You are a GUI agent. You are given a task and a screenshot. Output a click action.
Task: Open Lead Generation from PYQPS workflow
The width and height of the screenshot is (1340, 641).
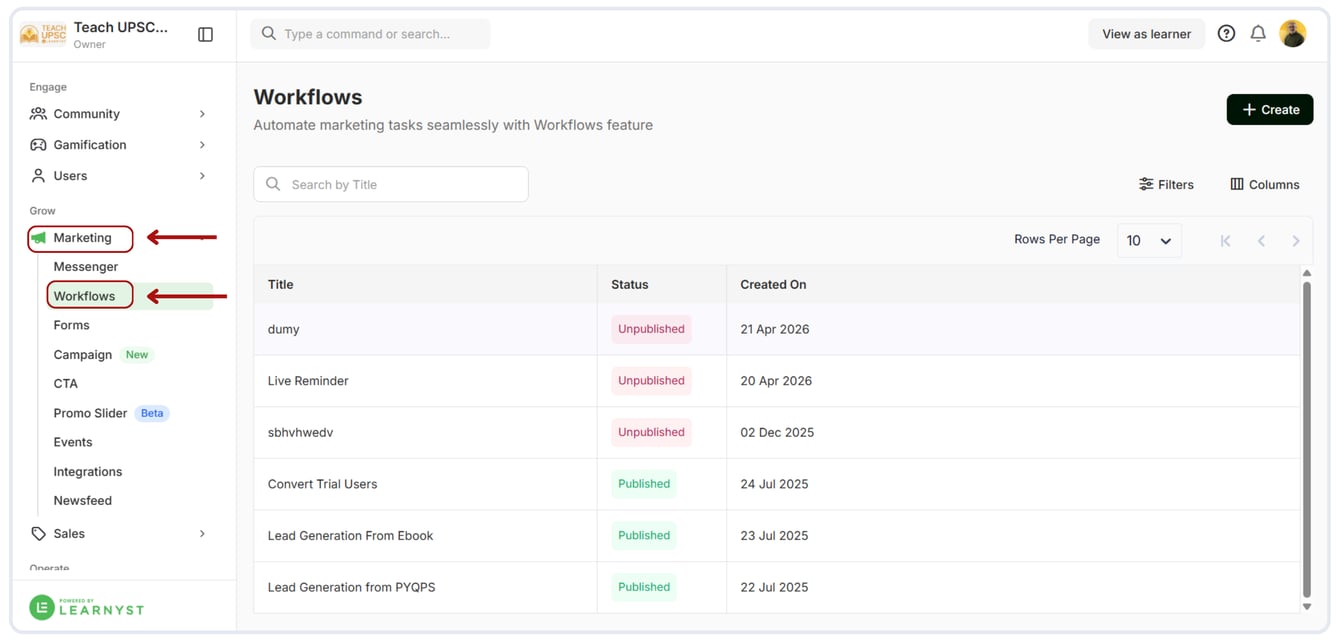(352, 588)
